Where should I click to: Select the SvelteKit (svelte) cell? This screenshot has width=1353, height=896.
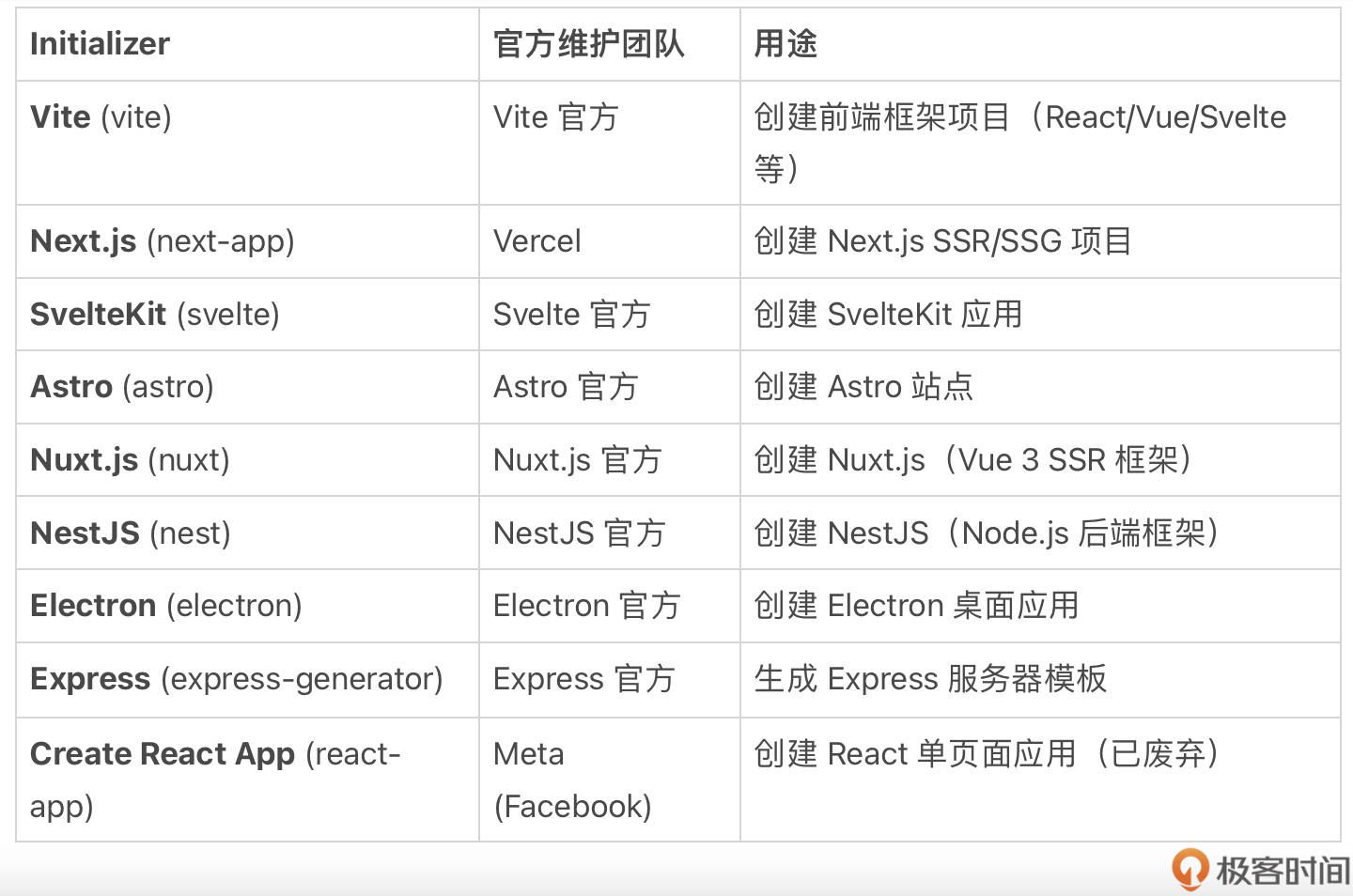[155, 315]
